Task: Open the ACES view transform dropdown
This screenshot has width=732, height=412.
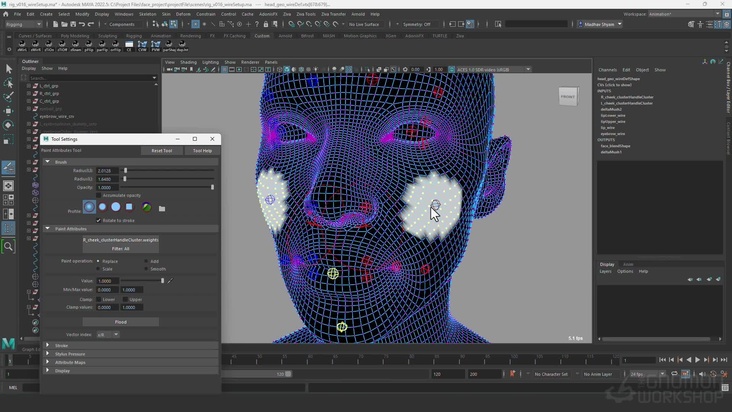Action: [x=493, y=70]
